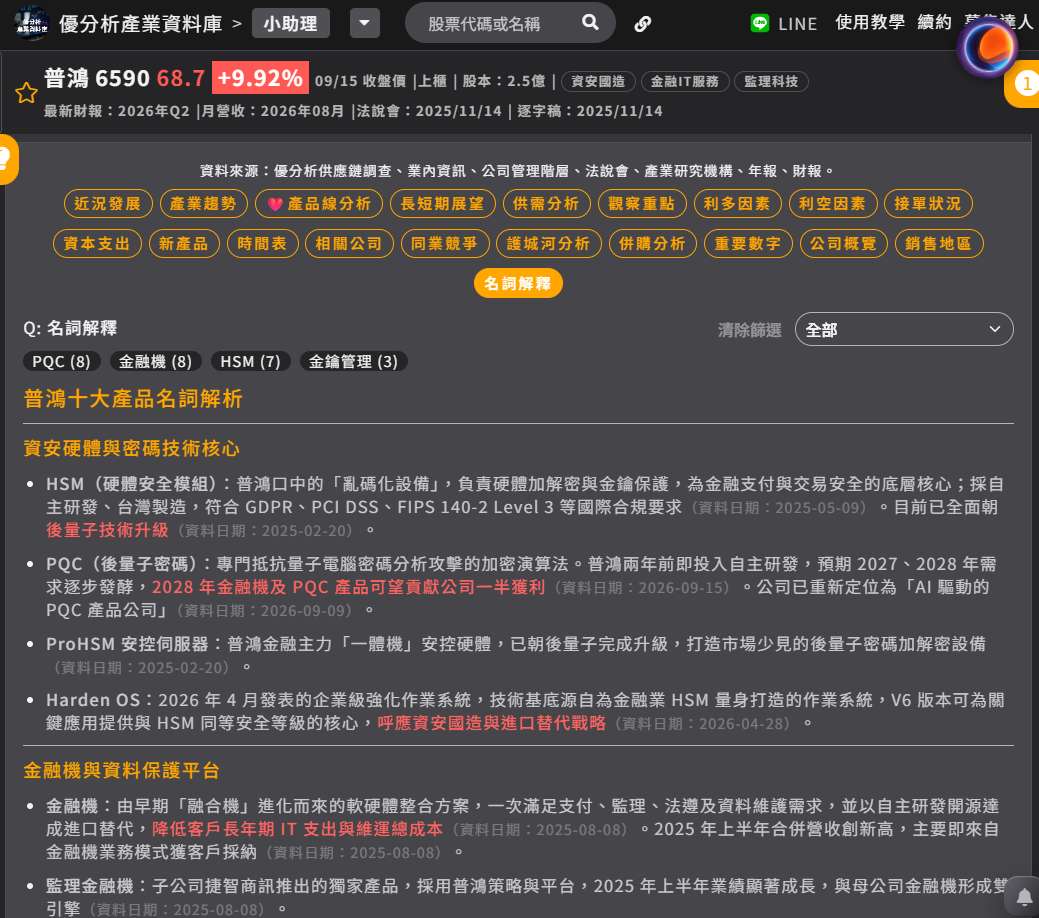Screen dimensions: 1039x918
Task: Open the left lightbulb tip tab
Action: (7, 159)
